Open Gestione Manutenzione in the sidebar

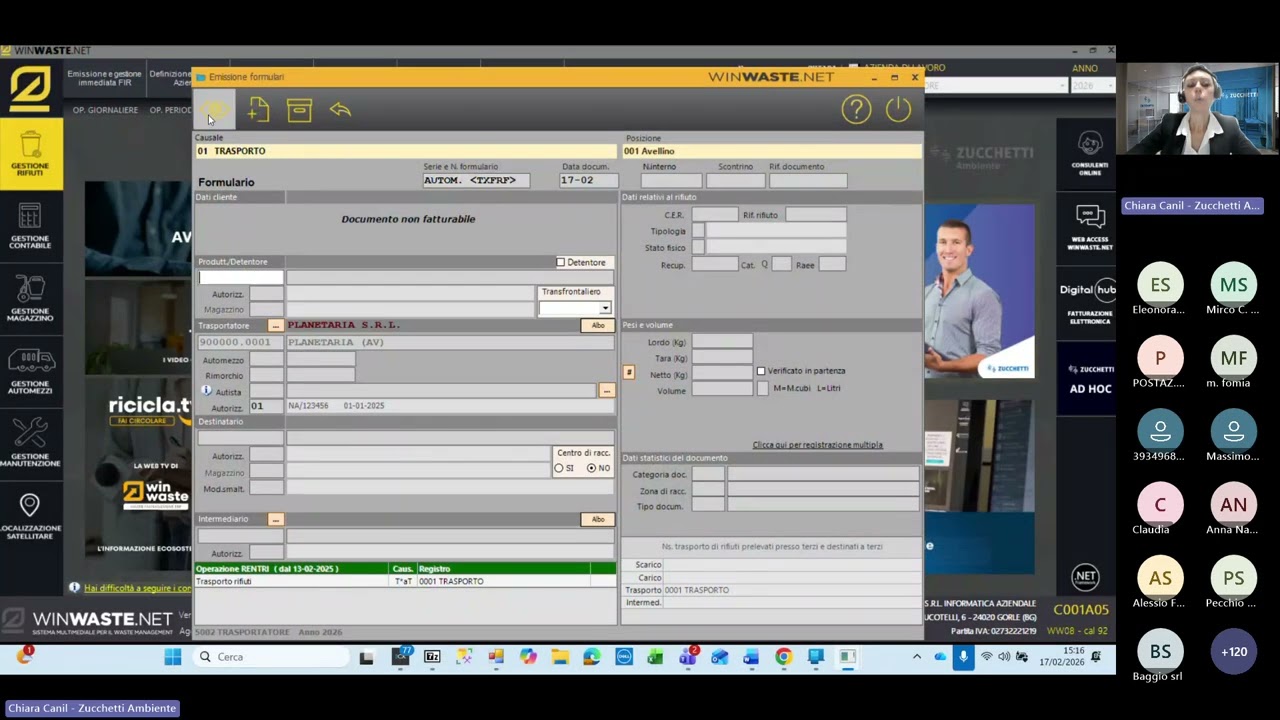[x=30, y=443]
